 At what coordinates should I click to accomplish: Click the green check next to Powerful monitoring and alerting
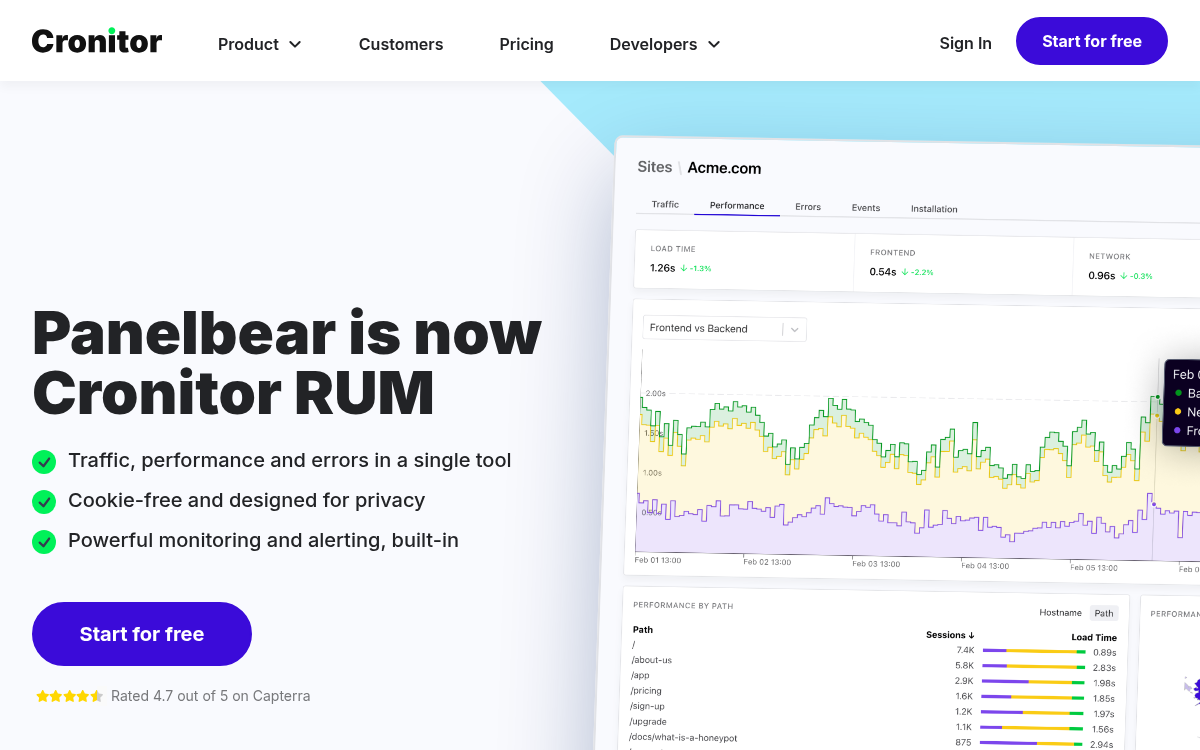44,541
